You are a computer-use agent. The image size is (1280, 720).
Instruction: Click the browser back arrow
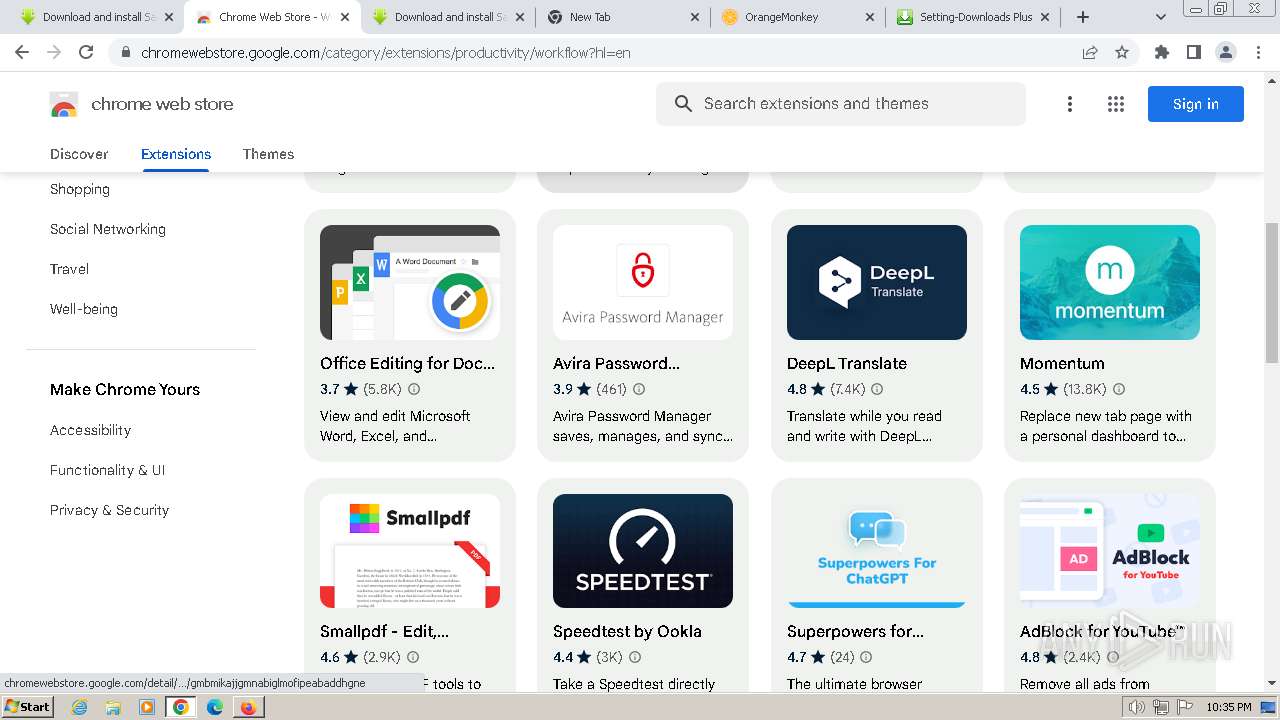[22, 52]
